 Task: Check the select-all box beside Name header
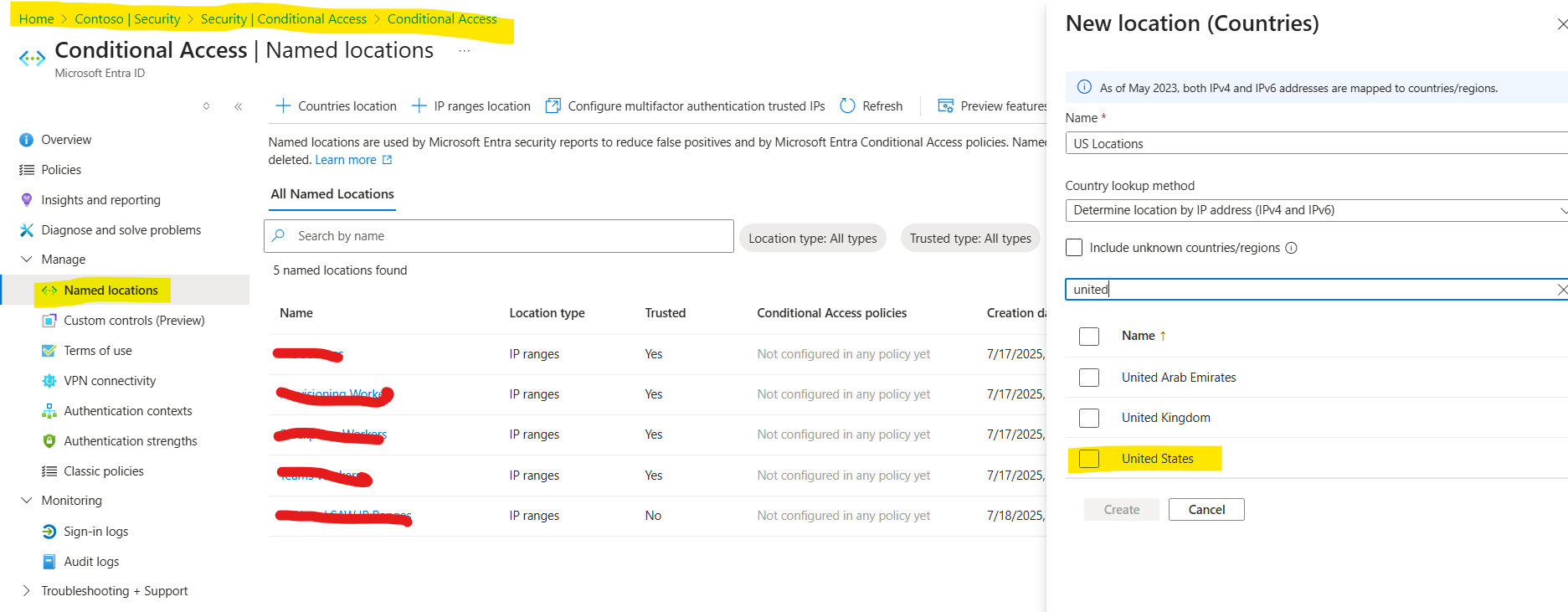point(1089,337)
